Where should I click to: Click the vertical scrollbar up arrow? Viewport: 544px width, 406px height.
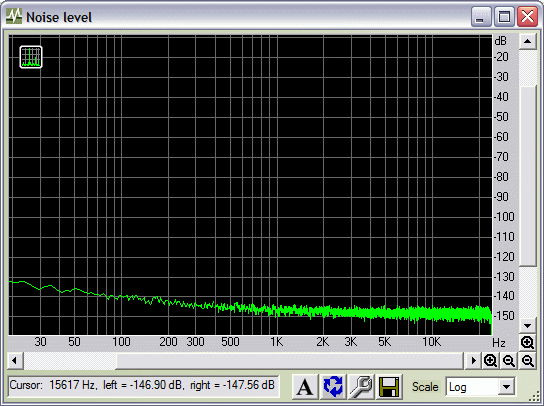coord(528,42)
